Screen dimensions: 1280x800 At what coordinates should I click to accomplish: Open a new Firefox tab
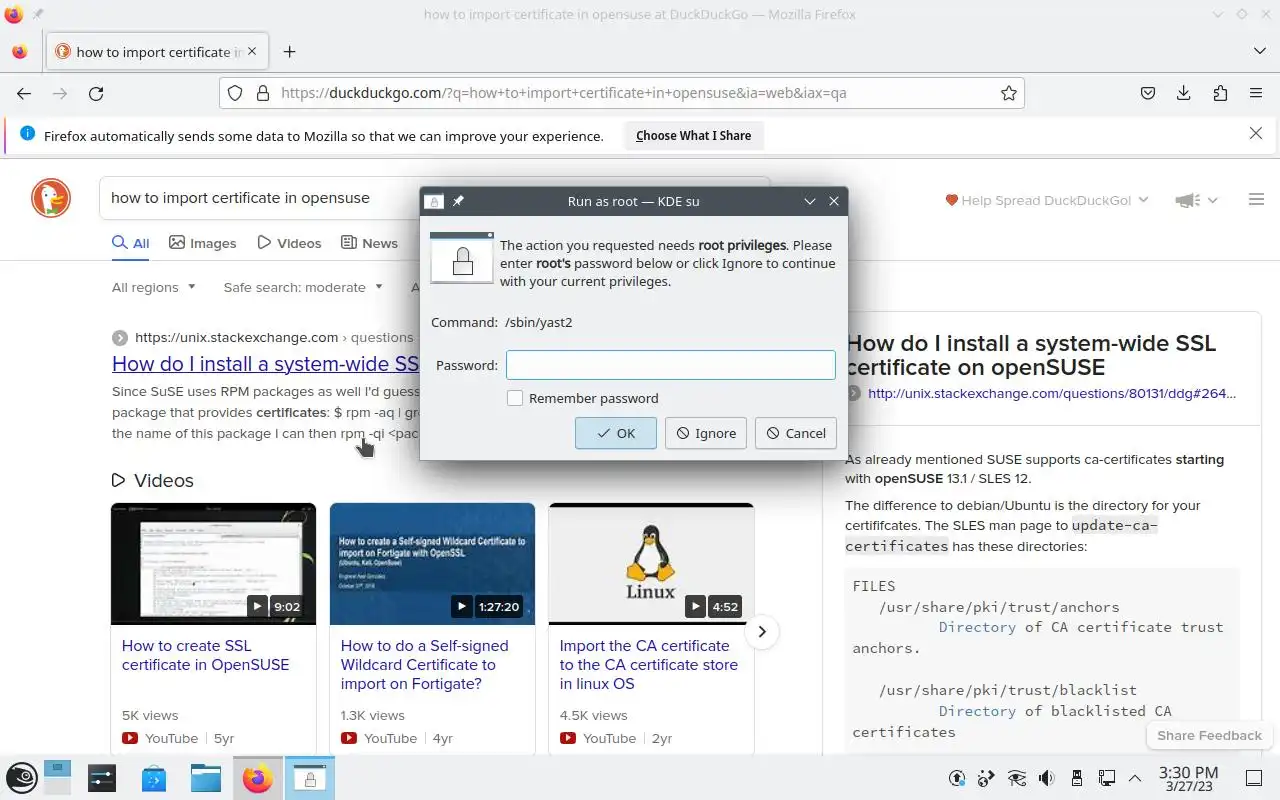(x=289, y=52)
